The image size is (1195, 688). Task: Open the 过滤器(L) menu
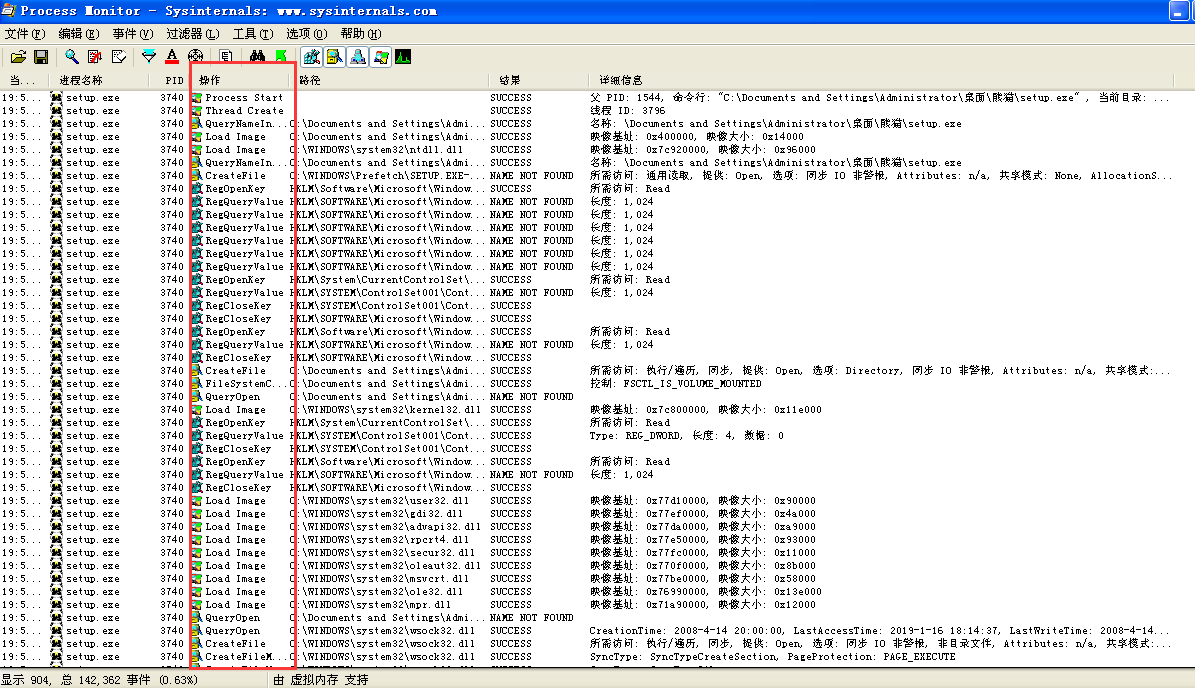pyautogui.click(x=192, y=34)
